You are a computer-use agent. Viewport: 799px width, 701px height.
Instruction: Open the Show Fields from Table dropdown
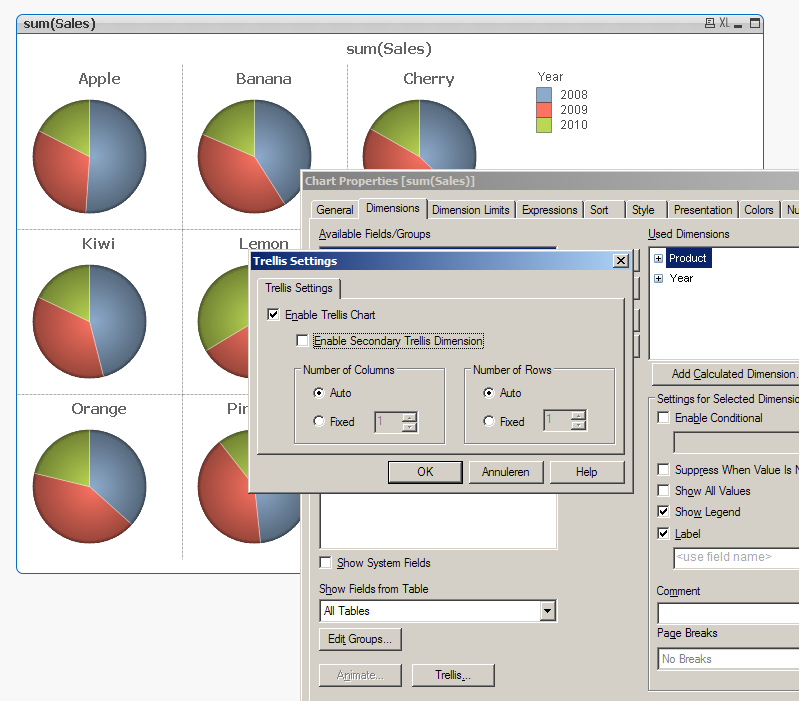click(547, 610)
